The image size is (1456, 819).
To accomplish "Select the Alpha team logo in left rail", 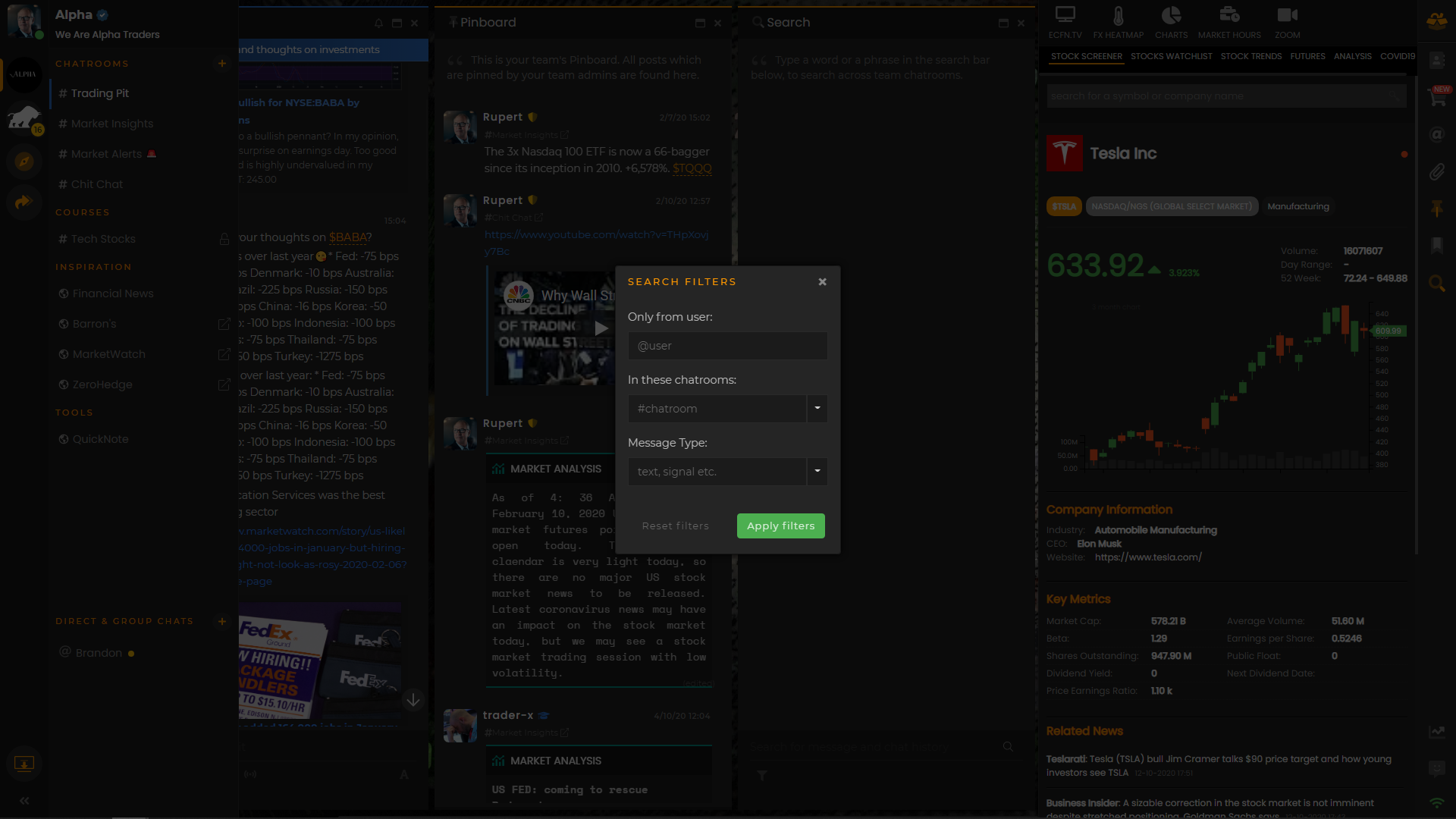I will pos(24,74).
